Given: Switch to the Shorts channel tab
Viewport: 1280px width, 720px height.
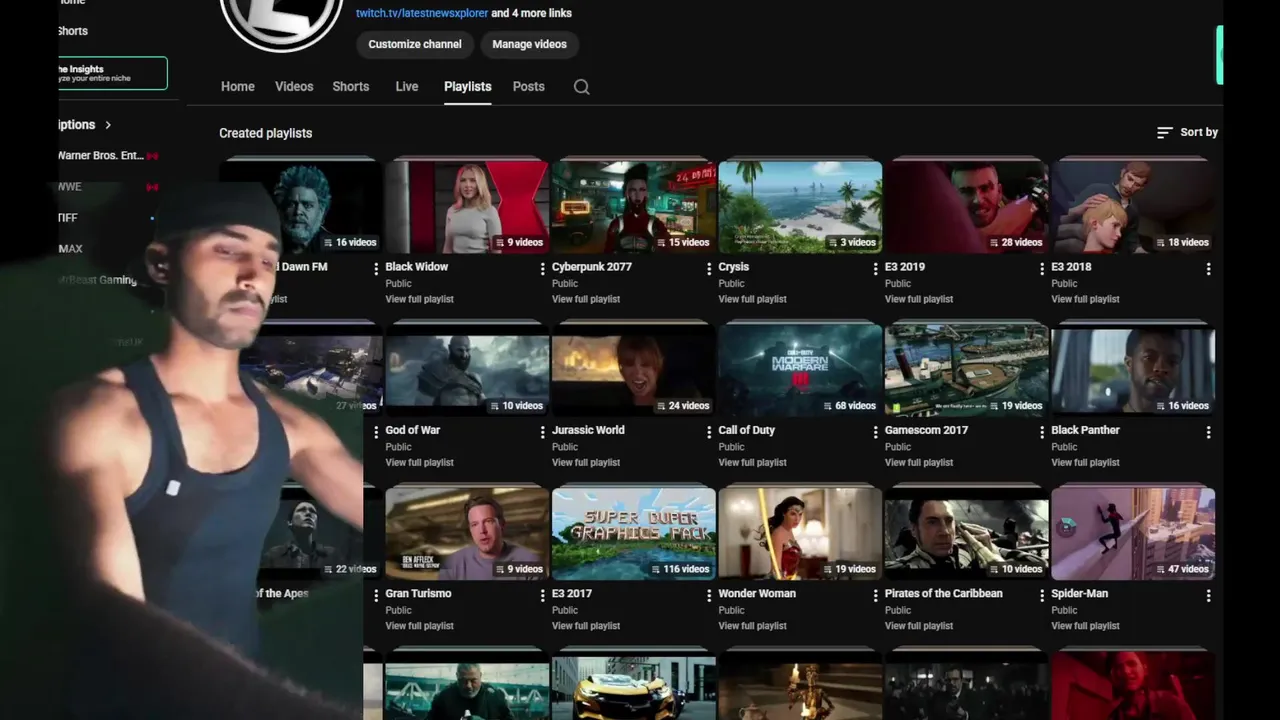Looking at the screenshot, I should [x=351, y=87].
